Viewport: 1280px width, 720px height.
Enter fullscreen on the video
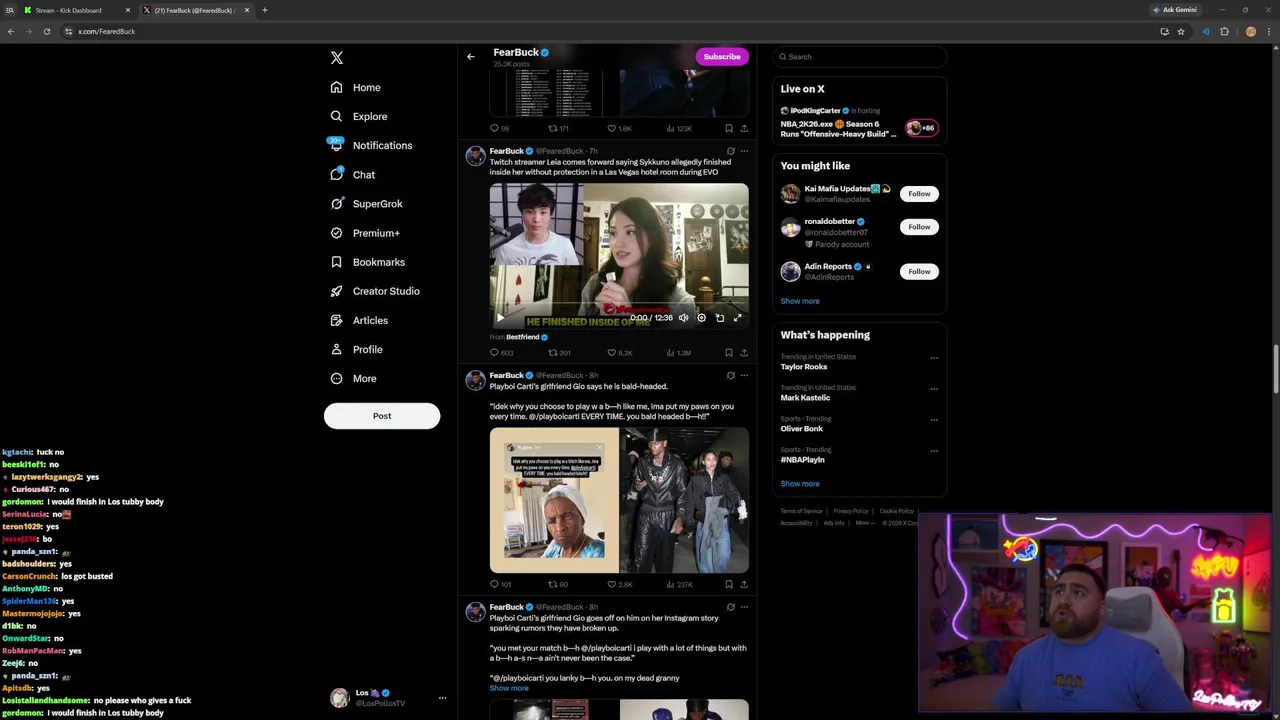tap(737, 318)
